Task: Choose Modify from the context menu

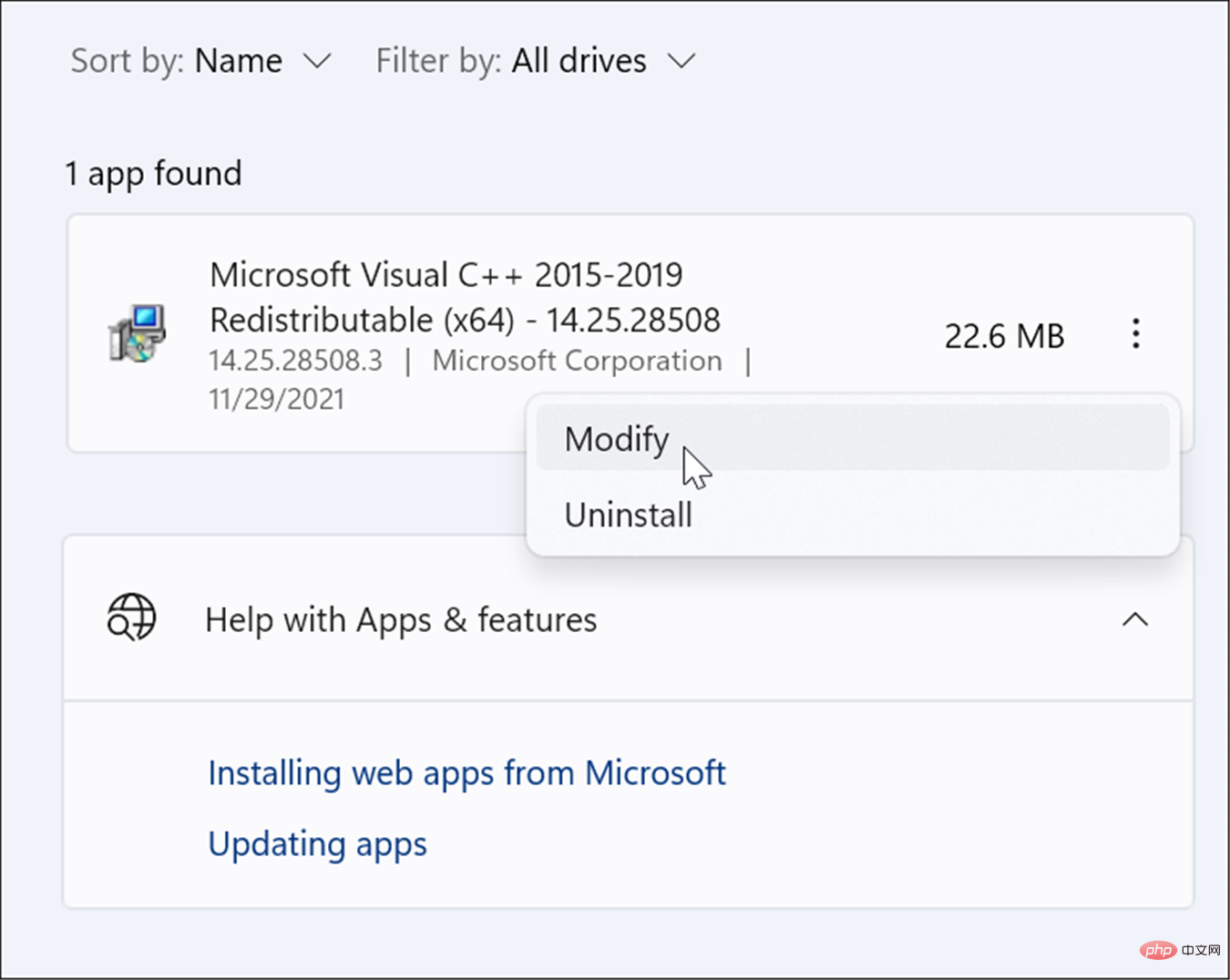Action: click(x=853, y=439)
